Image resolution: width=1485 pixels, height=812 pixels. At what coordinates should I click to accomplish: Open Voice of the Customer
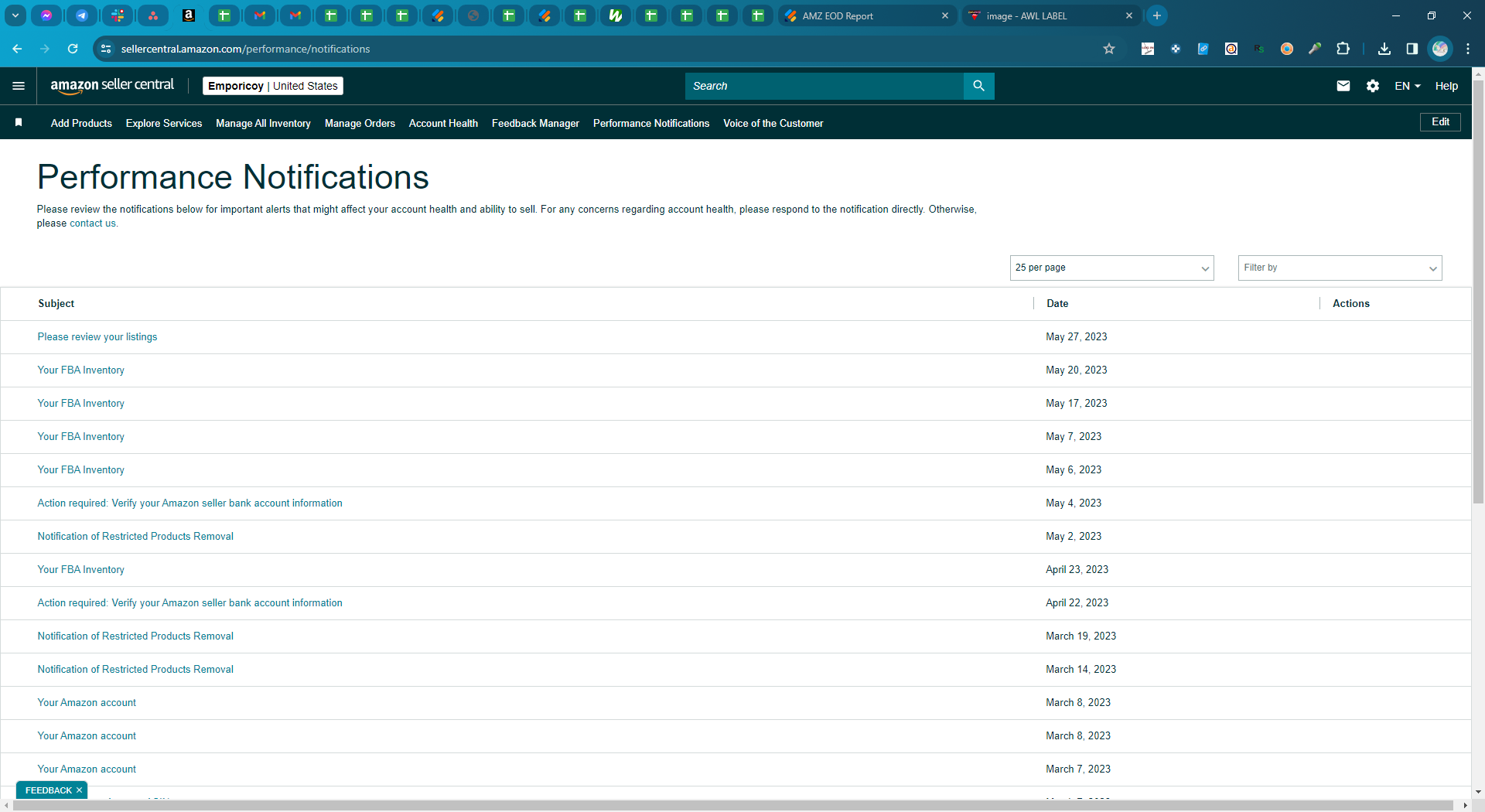[773, 123]
